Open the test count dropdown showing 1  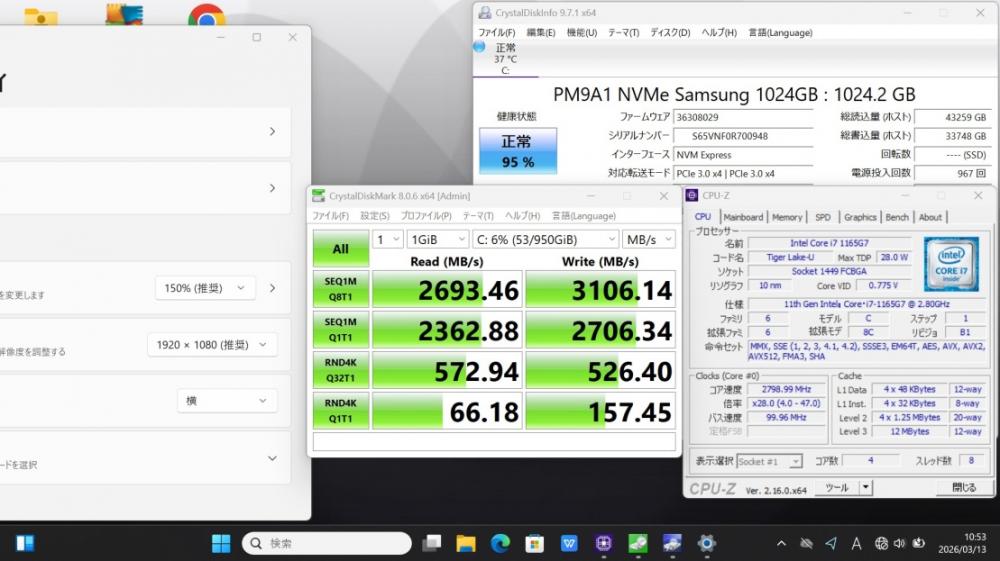[387, 239]
